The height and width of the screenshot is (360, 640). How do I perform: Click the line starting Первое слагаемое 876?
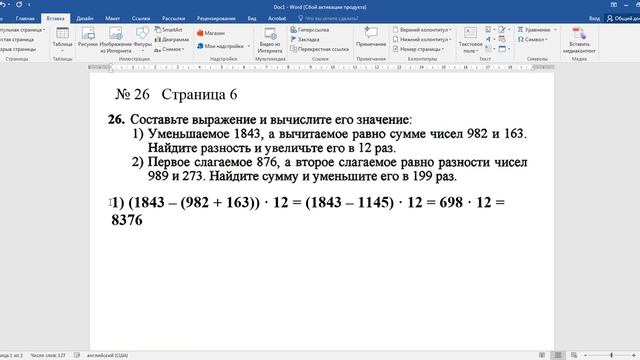pyautogui.click(x=329, y=162)
